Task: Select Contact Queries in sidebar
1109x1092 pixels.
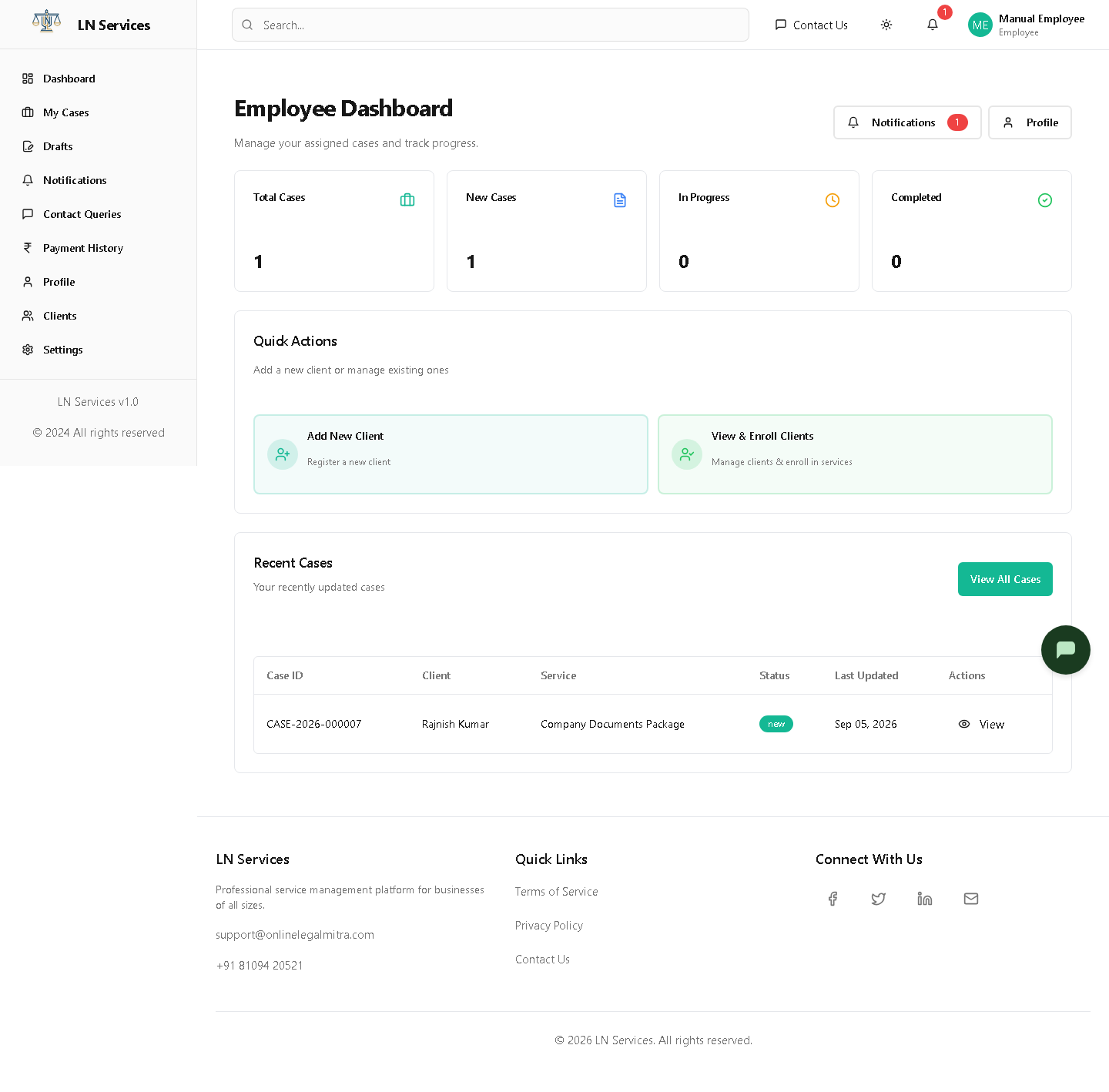Action: 99,214
